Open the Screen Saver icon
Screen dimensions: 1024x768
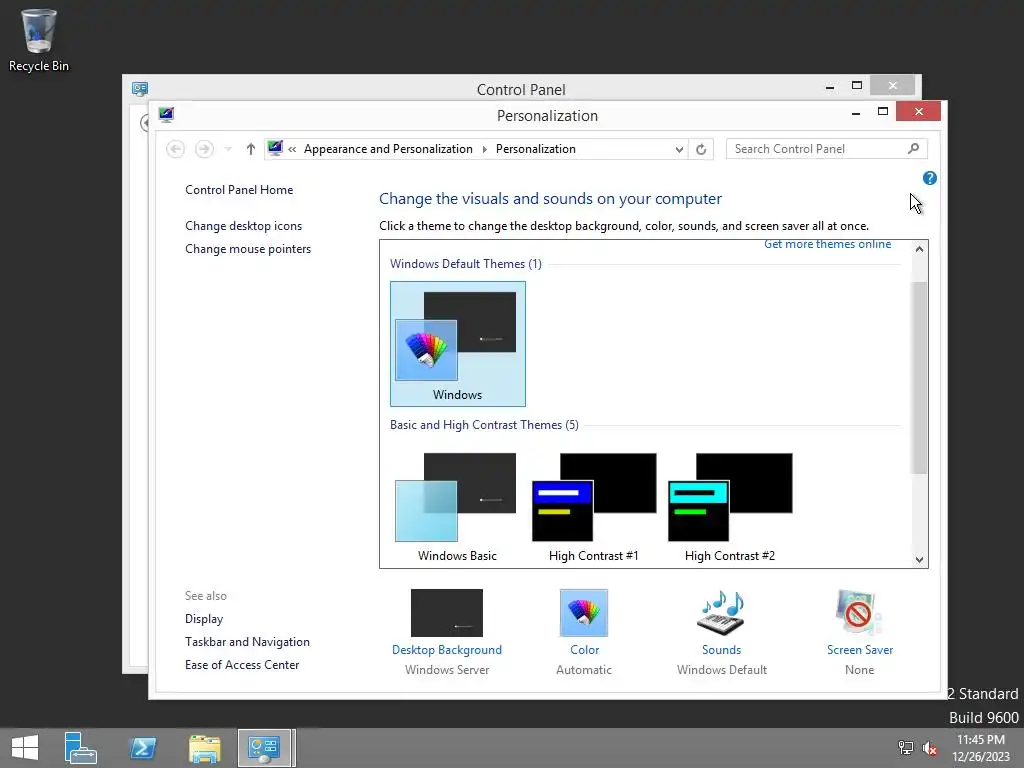(859, 613)
